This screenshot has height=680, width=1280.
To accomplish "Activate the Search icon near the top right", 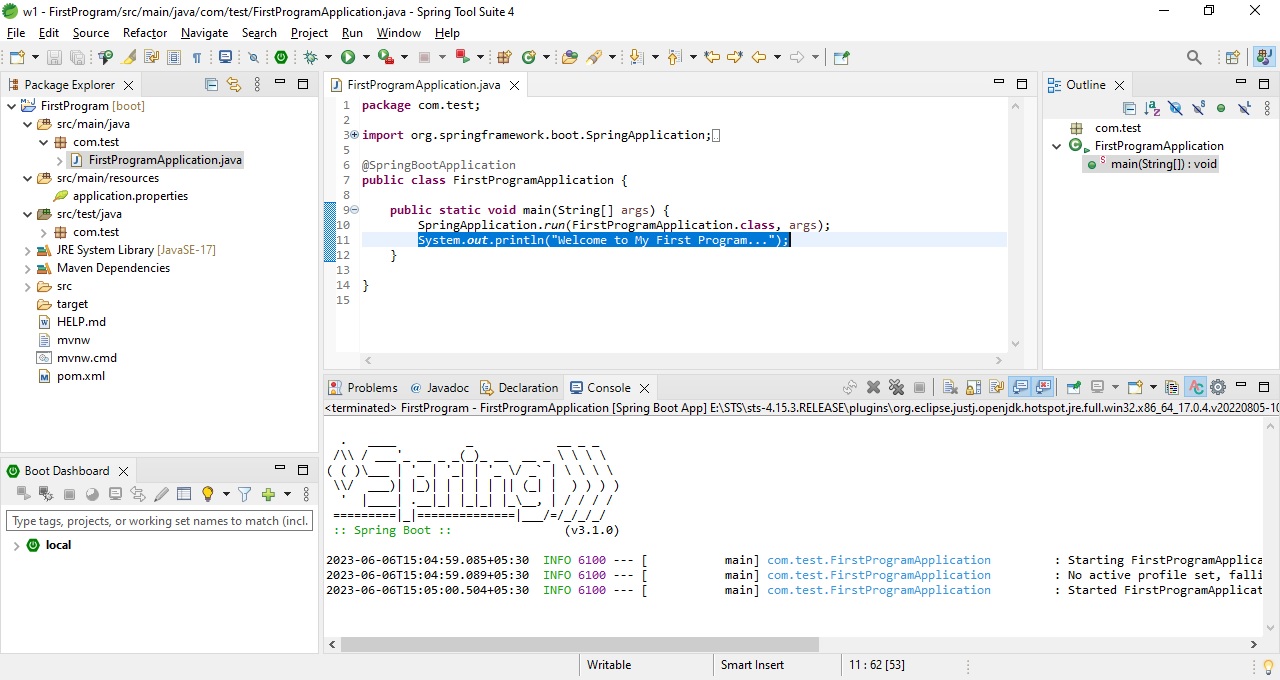I will 1194,57.
